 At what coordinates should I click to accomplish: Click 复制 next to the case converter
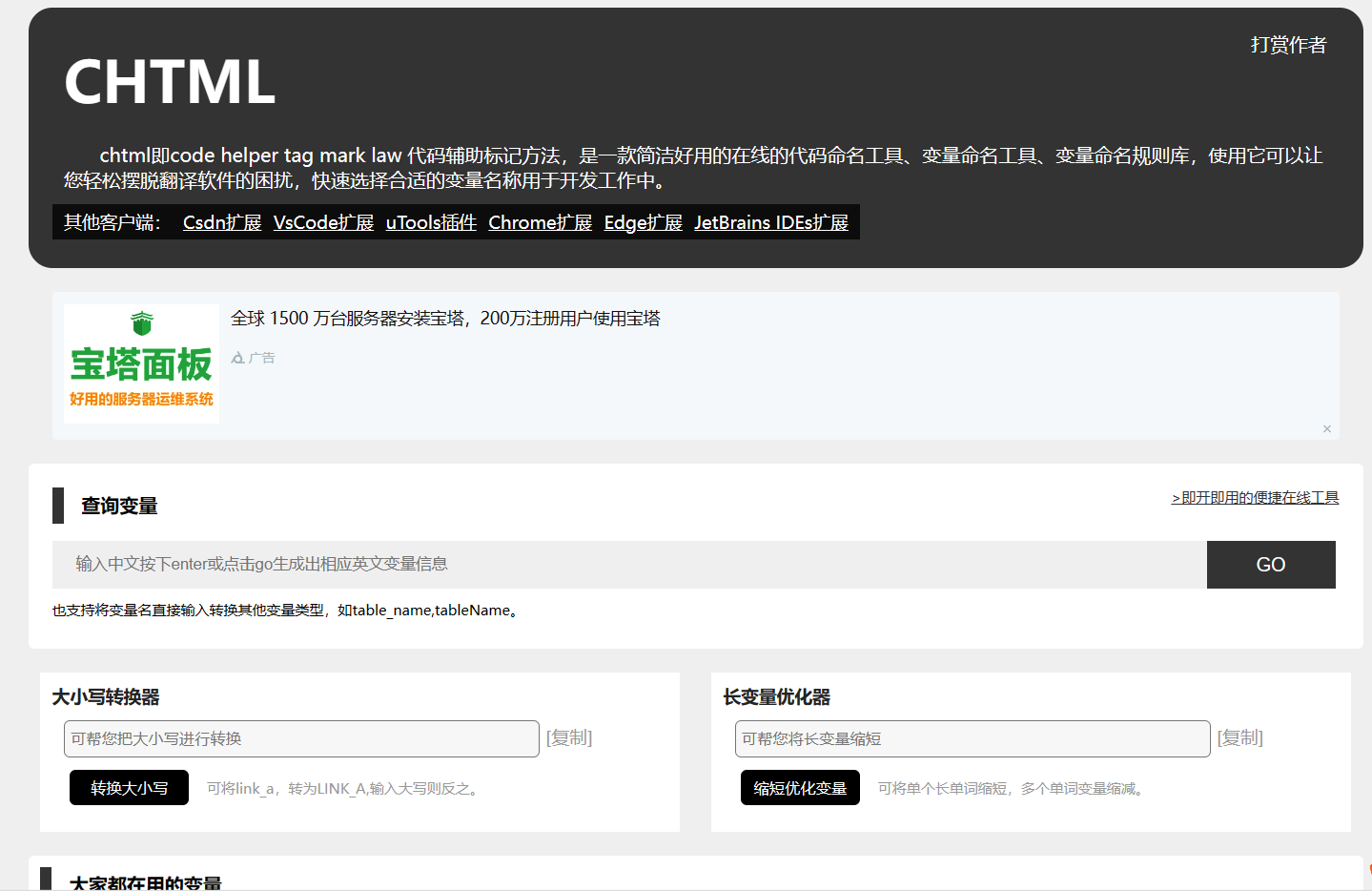coord(569,737)
